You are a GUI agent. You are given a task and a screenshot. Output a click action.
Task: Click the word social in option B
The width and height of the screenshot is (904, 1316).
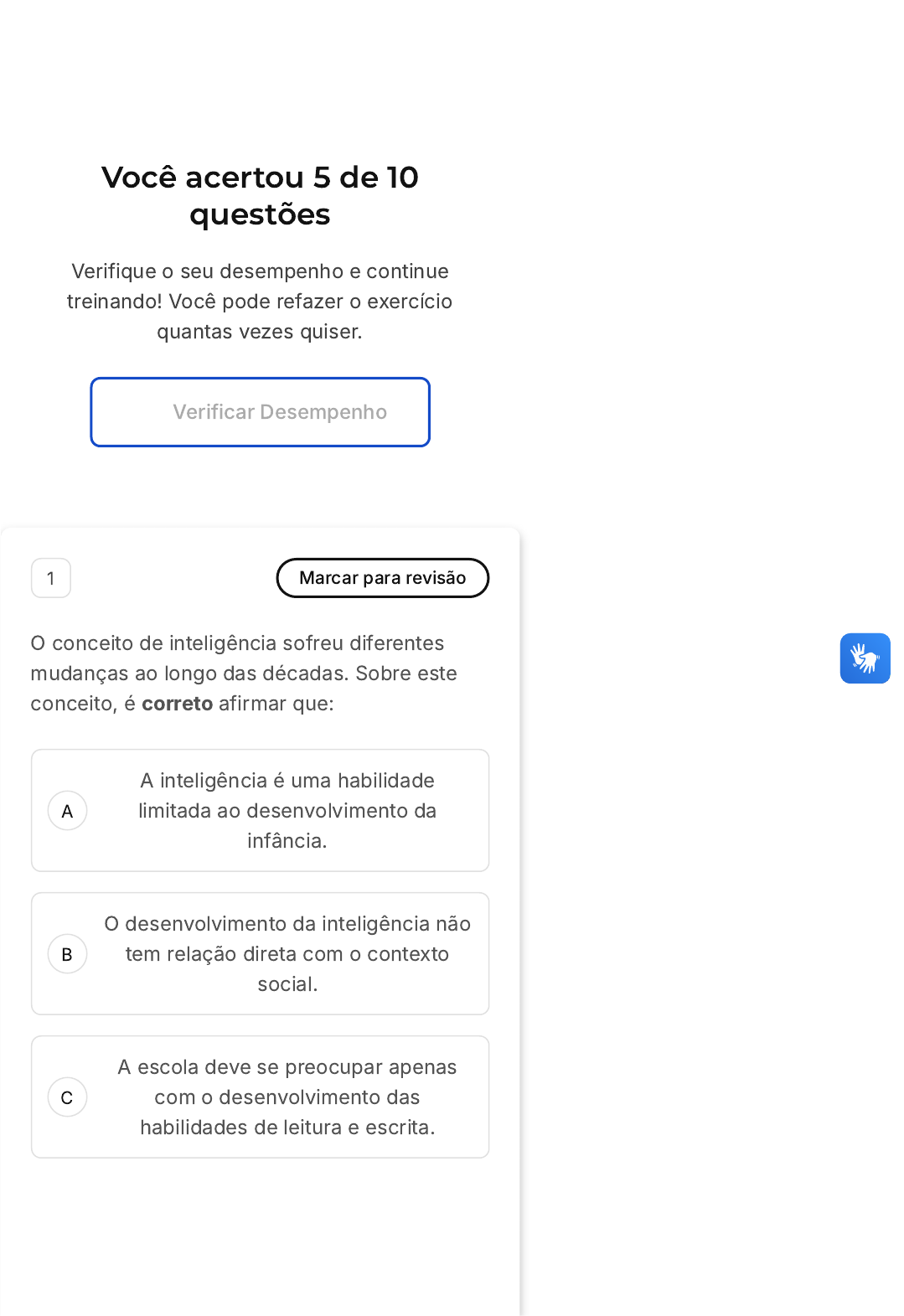pos(287,984)
